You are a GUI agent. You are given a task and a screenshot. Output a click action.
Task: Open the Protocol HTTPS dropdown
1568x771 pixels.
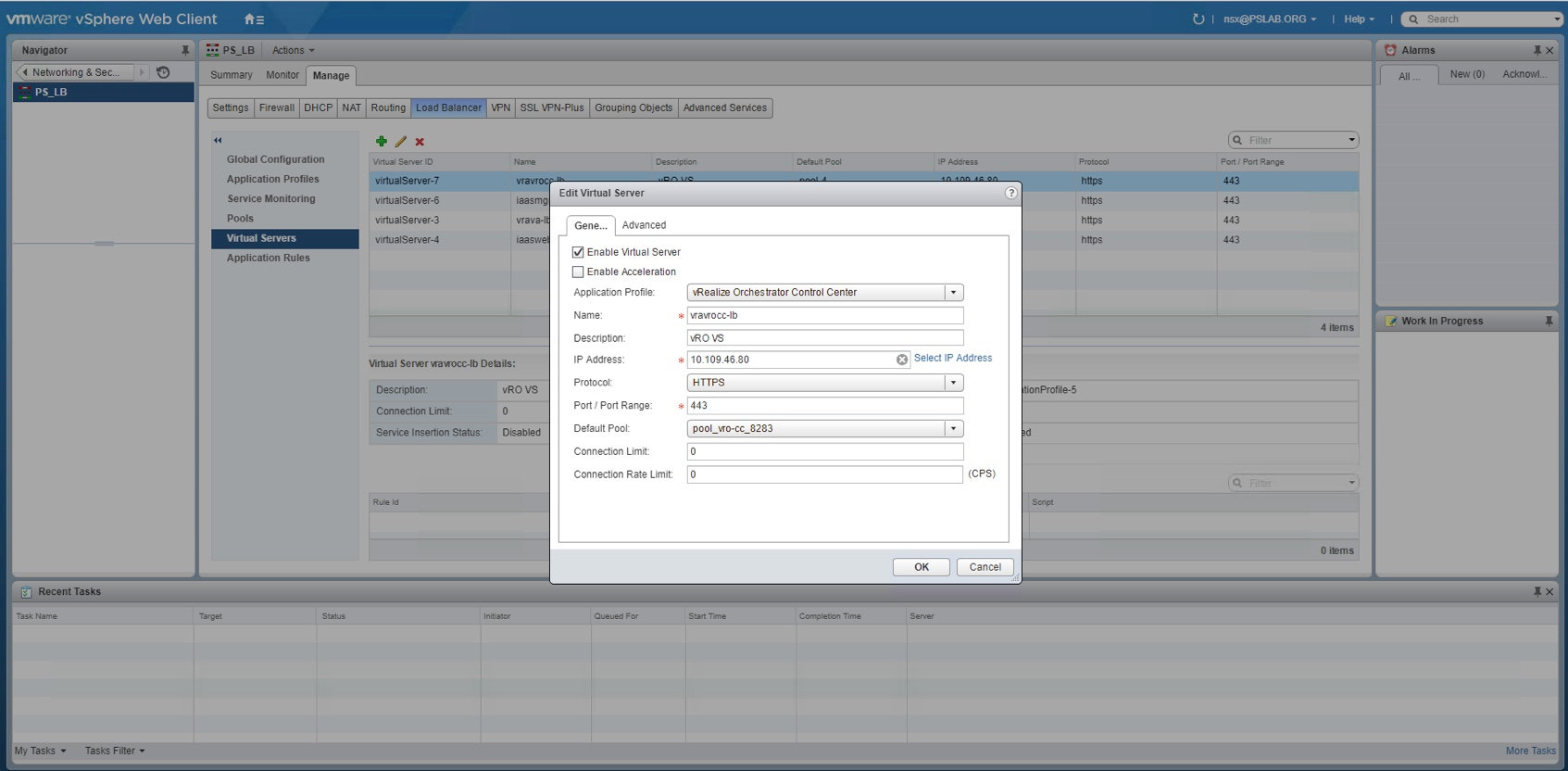[x=953, y=383]
